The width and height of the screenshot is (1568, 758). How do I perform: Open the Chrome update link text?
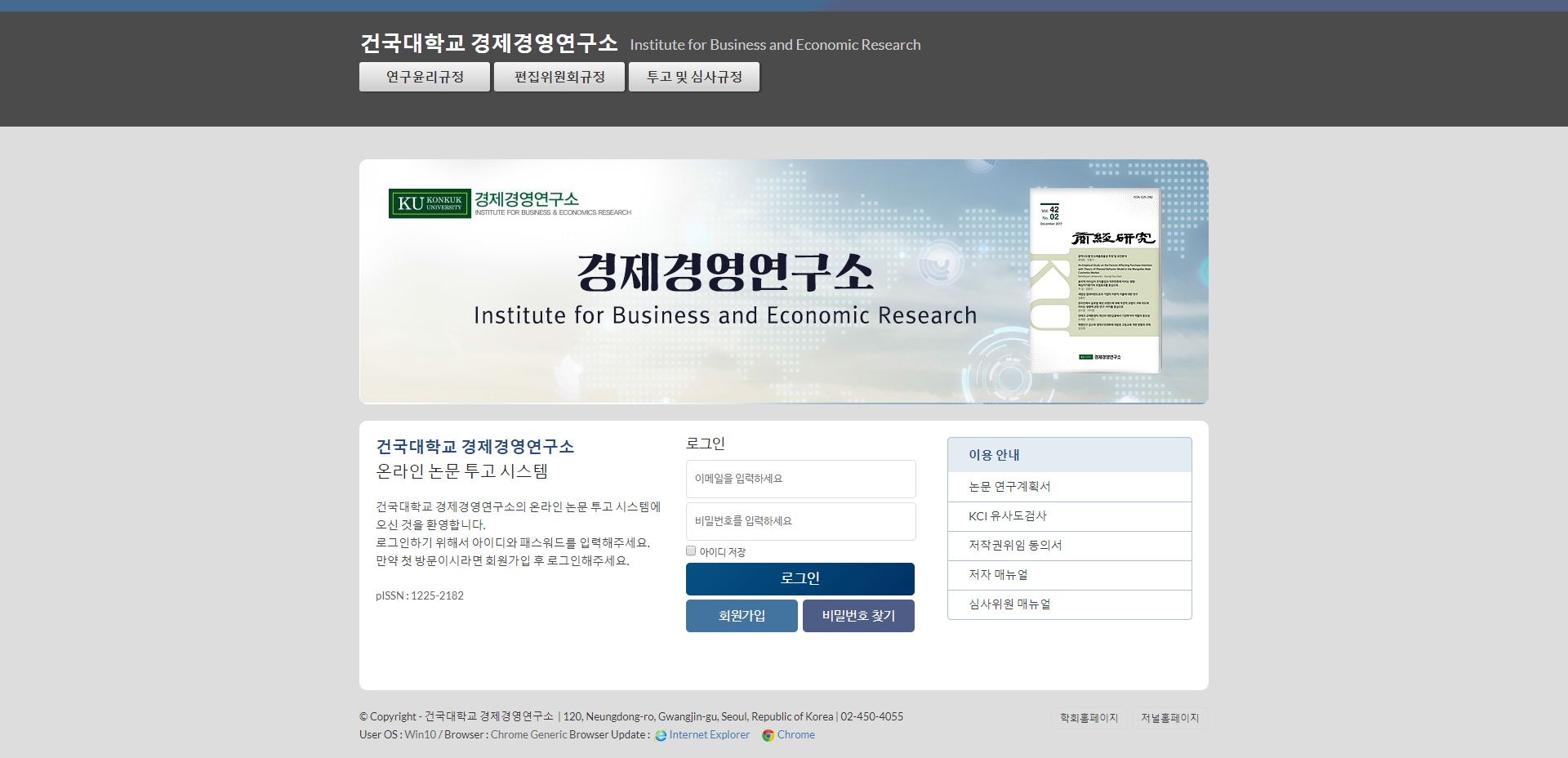pos(796,735)
